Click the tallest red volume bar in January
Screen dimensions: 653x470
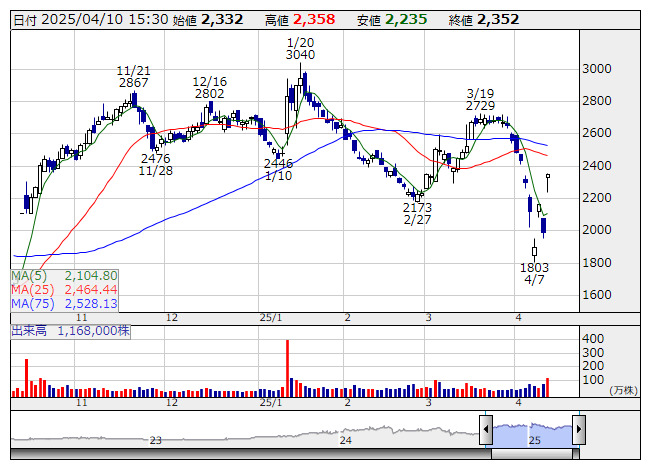click(287, 368)
